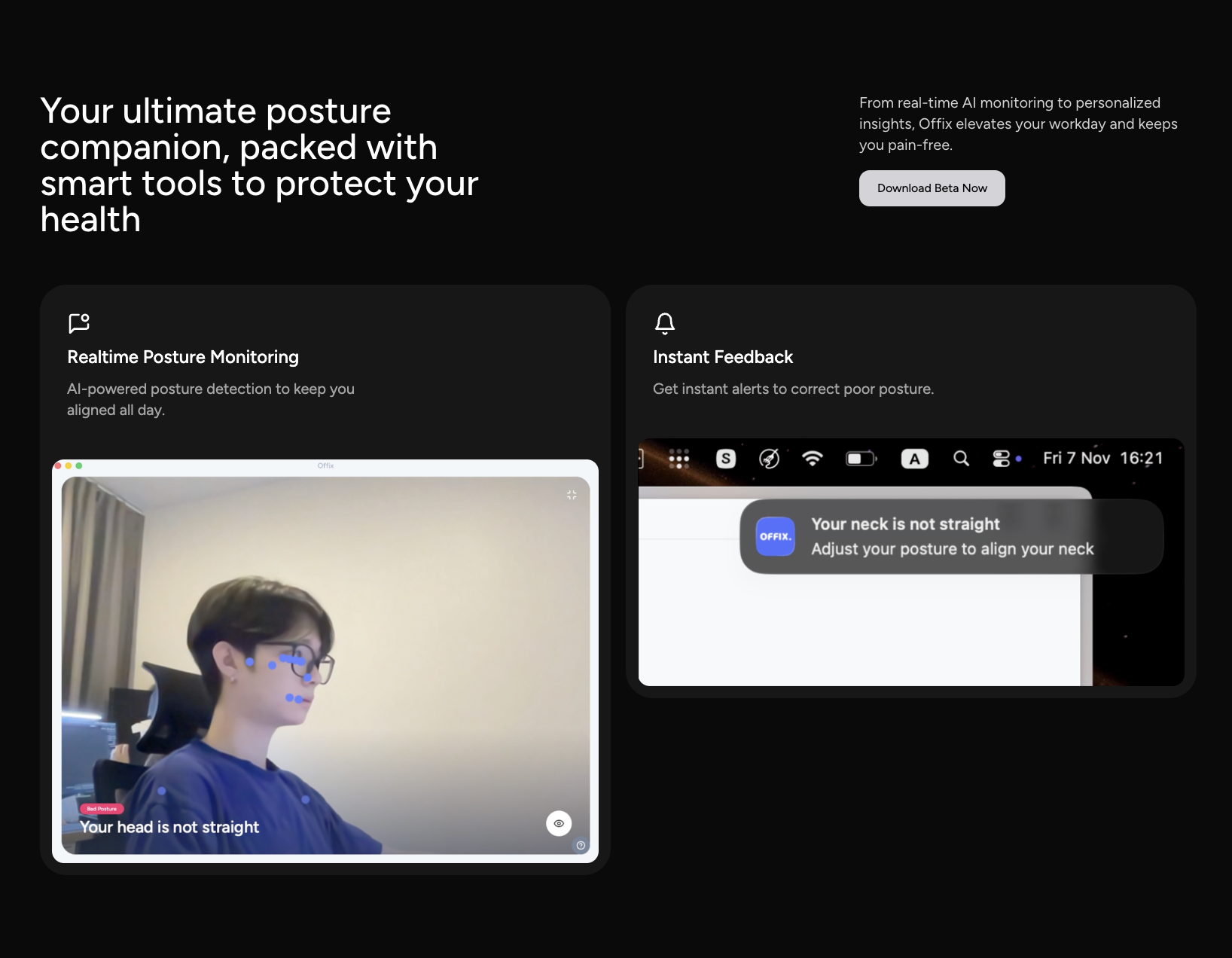
Task: Click the bell icon above Instant Feedback
Action: coord(664,323)
